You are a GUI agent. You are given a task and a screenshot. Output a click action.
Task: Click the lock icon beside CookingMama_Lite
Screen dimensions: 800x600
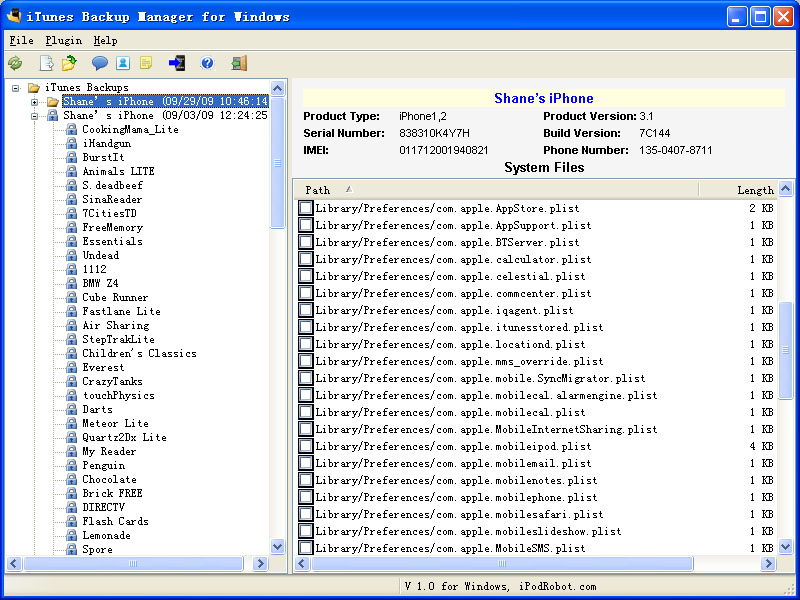pos(71,130)
